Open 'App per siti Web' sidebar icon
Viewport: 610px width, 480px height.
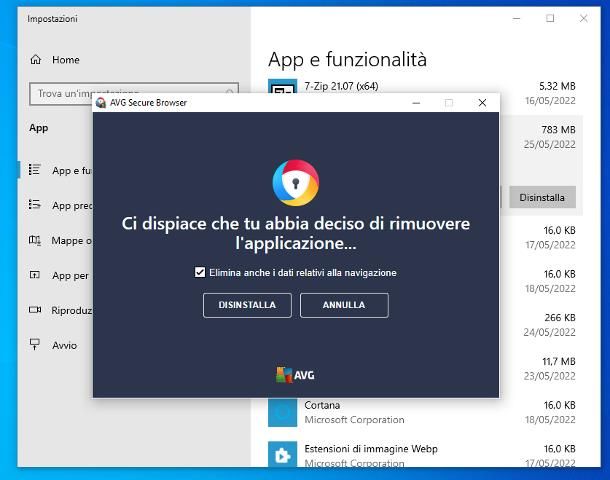pos(35,275)
